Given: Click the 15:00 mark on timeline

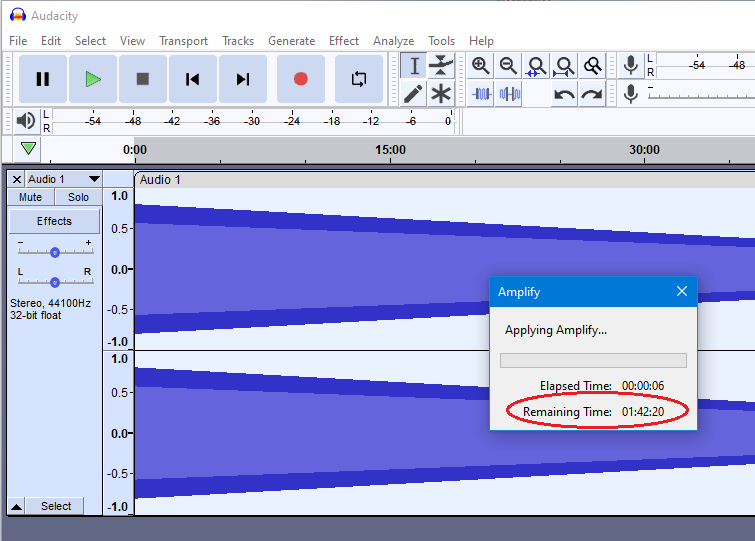Looking at the screenshot, I should 390,150.
